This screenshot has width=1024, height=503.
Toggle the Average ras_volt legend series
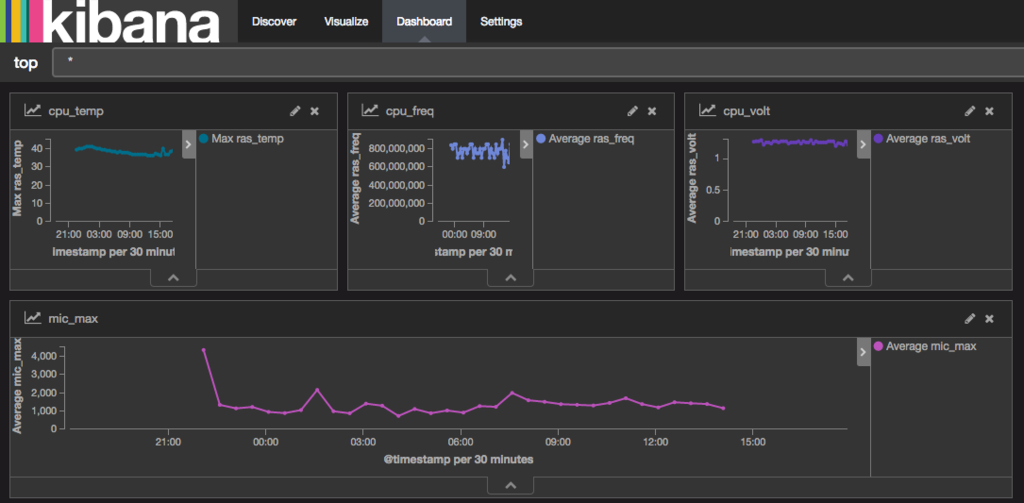click(x=927, y=139)
